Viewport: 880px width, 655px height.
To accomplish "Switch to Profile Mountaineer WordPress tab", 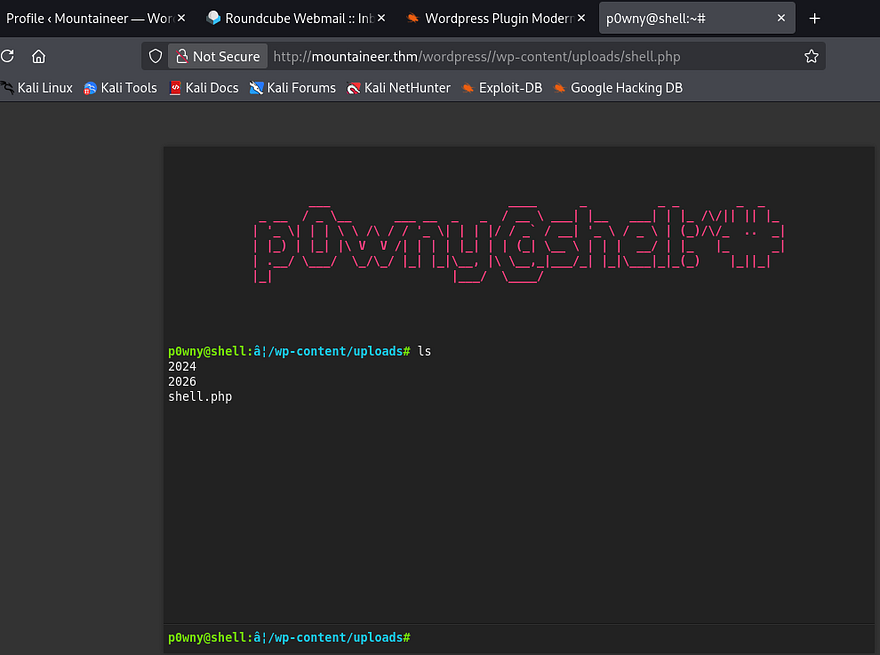I will (88, 18).
